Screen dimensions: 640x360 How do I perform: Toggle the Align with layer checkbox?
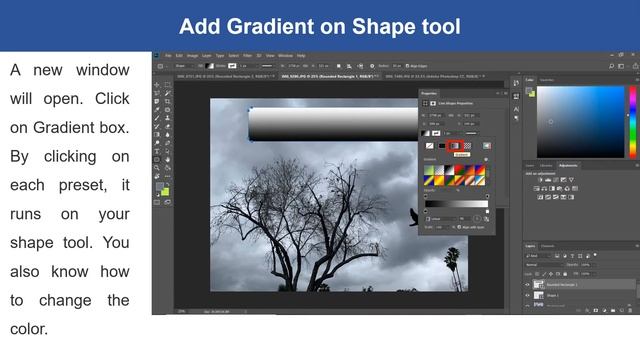459,227
